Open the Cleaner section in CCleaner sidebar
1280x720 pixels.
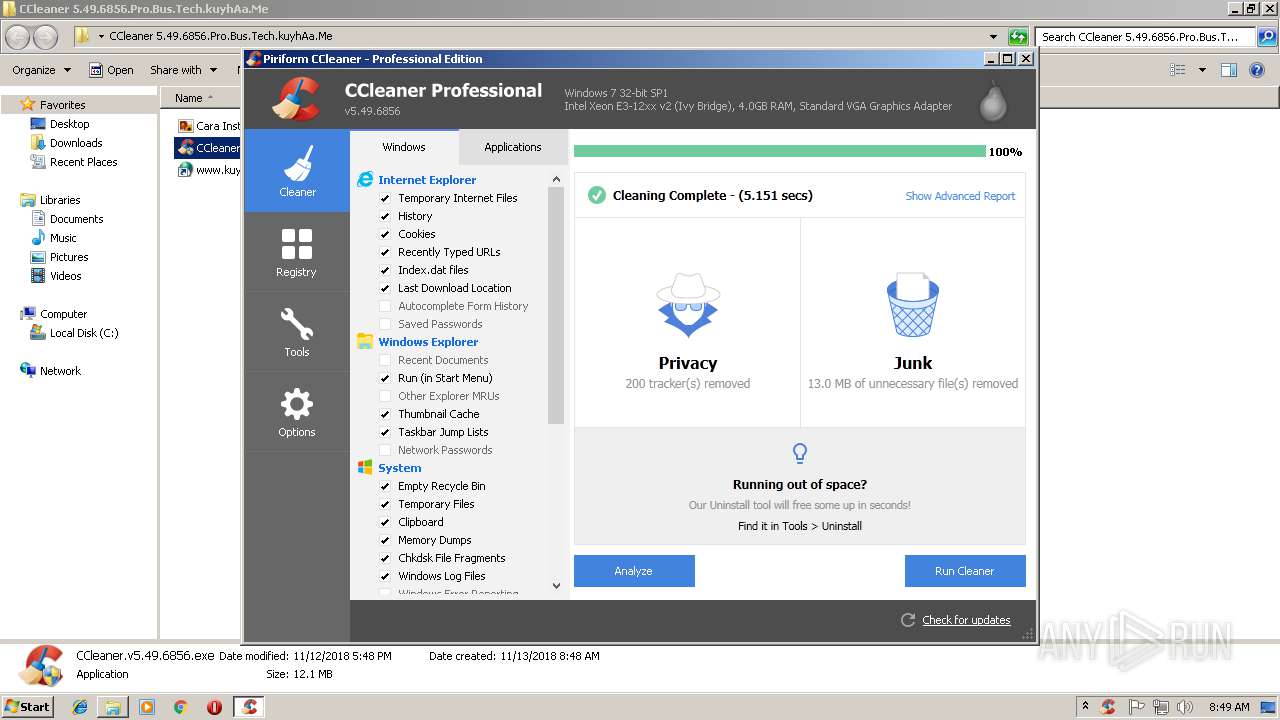(x=297, y=171)
